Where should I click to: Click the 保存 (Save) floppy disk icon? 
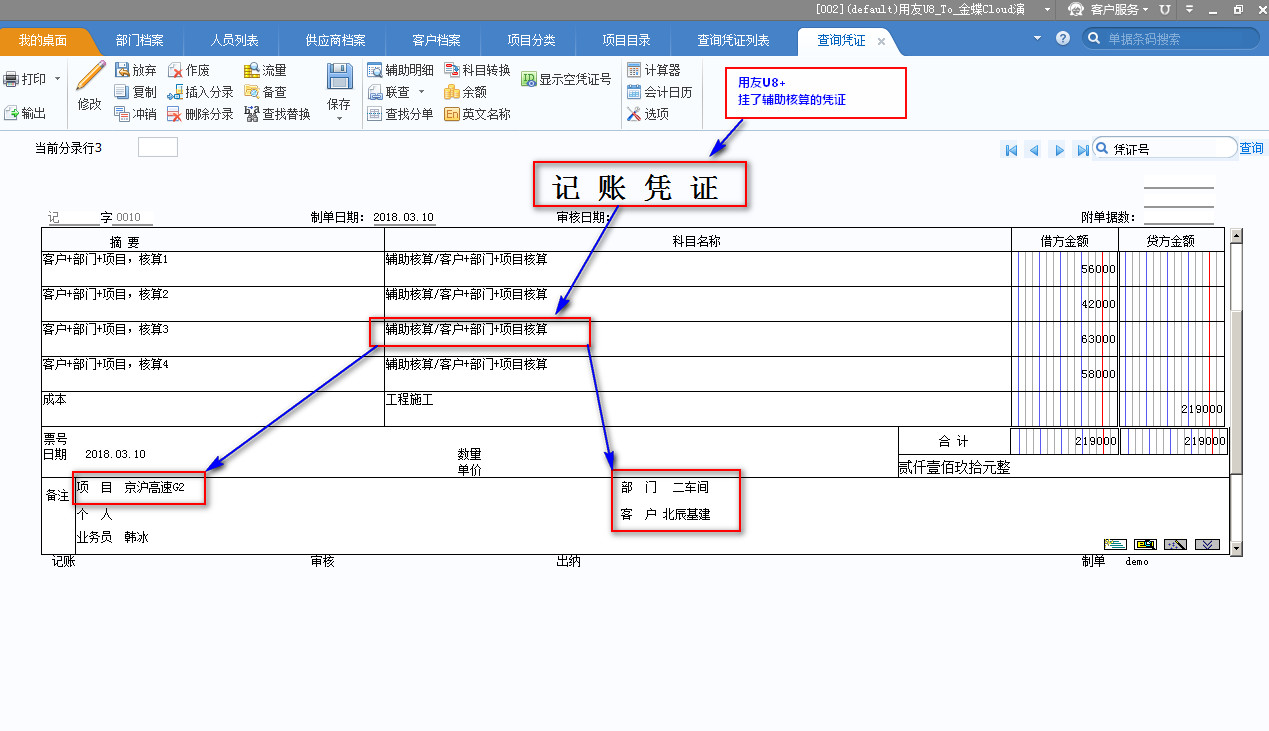(x=339, y=78)
